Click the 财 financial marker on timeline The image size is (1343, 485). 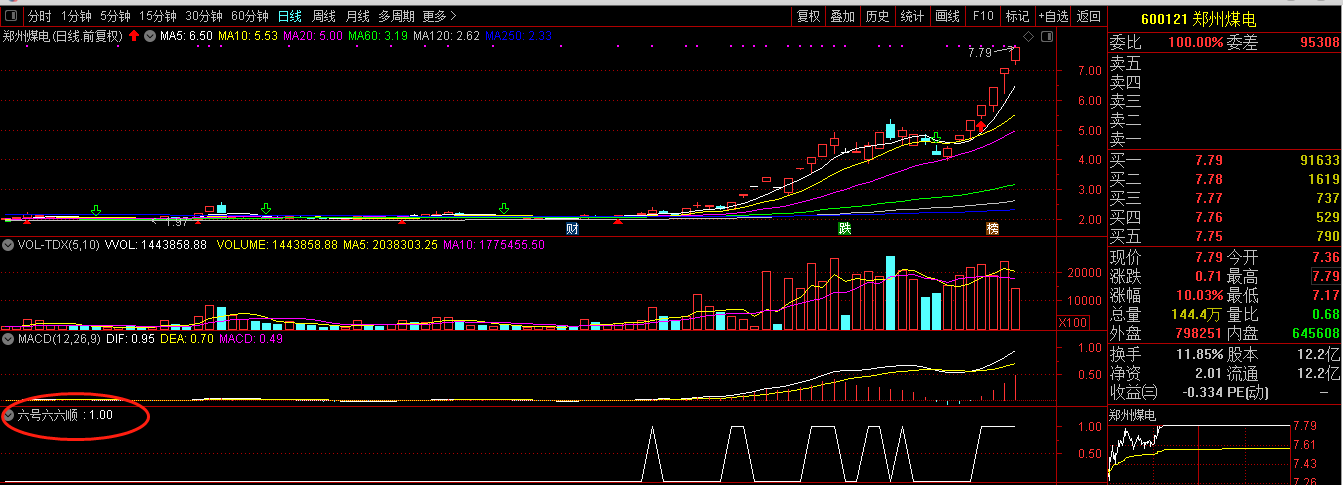(x=573, y=229)
